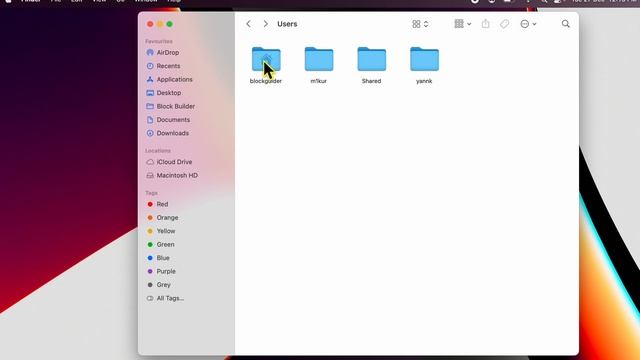Screen dimensions: 640x360
Task: Close the Finder window
Action: (x=150, y=24)
